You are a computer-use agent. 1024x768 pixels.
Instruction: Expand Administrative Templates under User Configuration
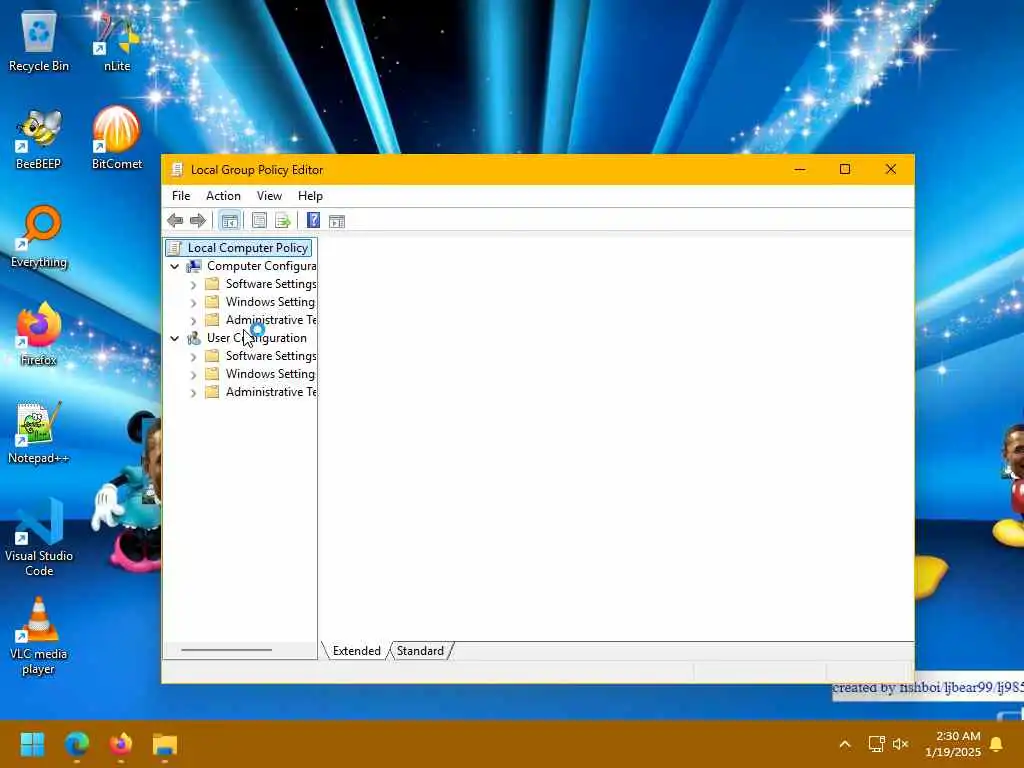click(x=193, y=392)
